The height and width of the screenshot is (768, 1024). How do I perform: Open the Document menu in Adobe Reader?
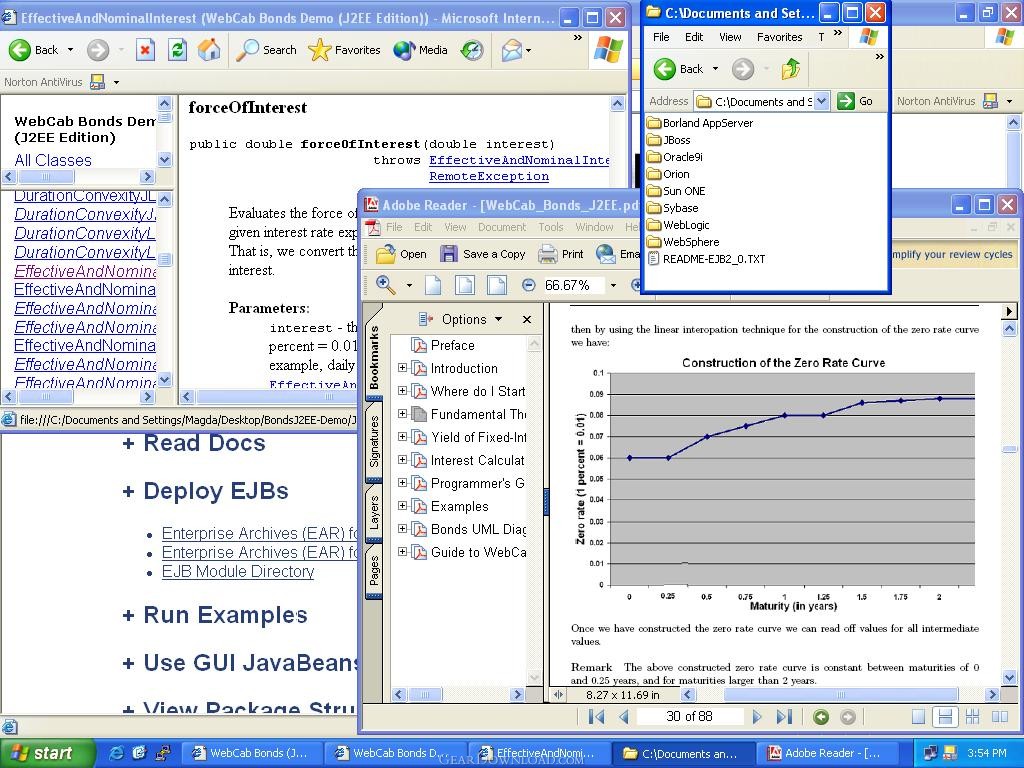502,227
